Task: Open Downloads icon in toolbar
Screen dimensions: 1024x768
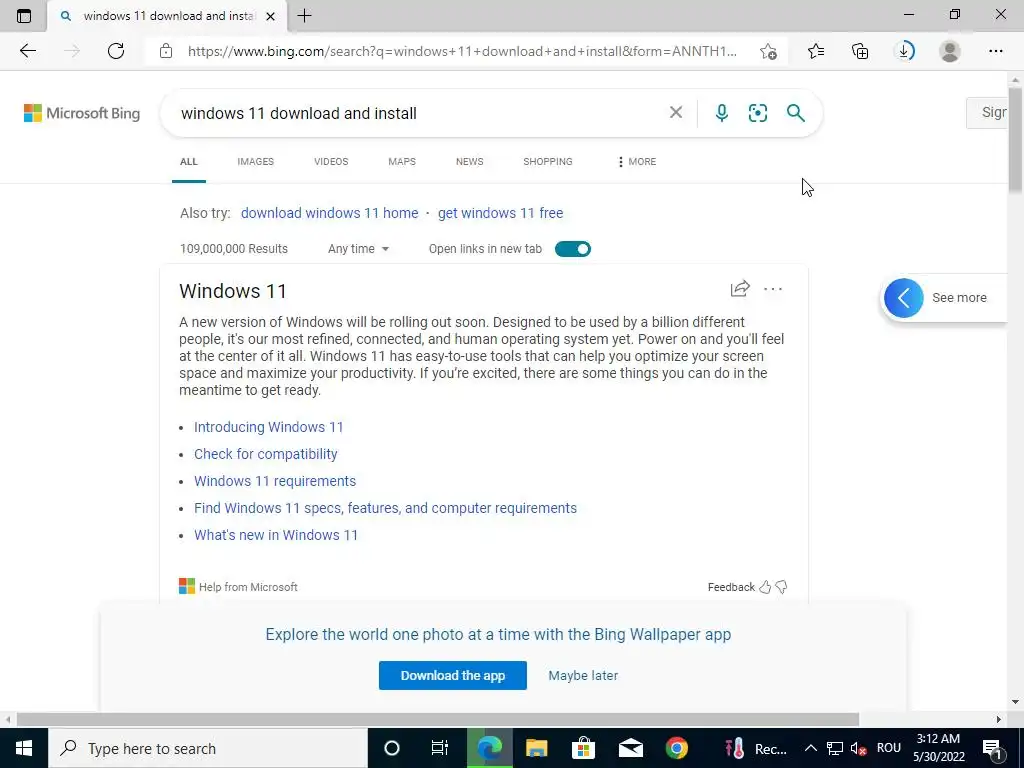Action: tap(904, 51)
